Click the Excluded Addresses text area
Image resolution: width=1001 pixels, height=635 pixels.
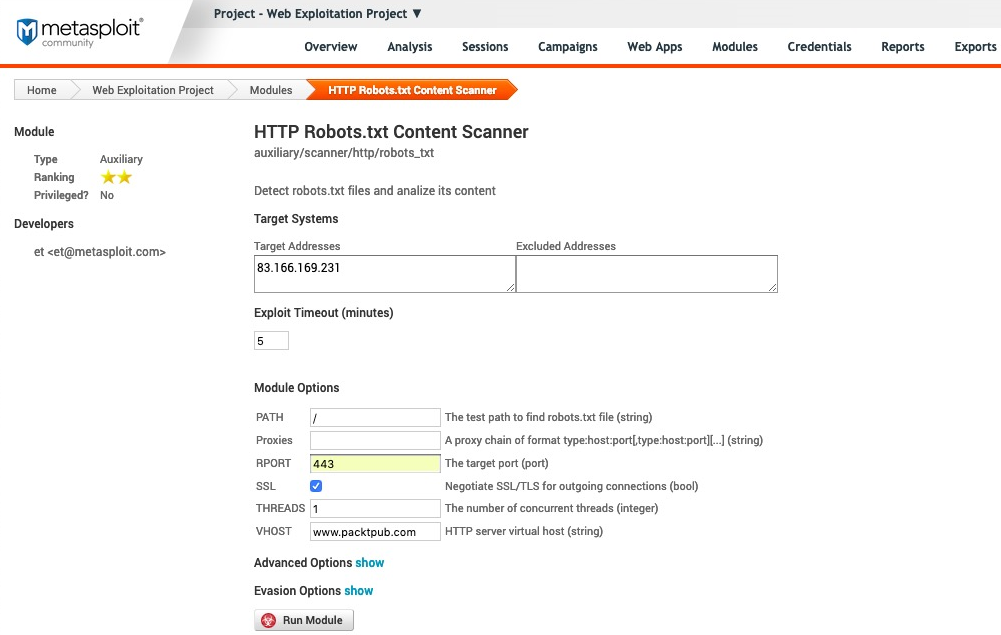click(x=646, y=274)
